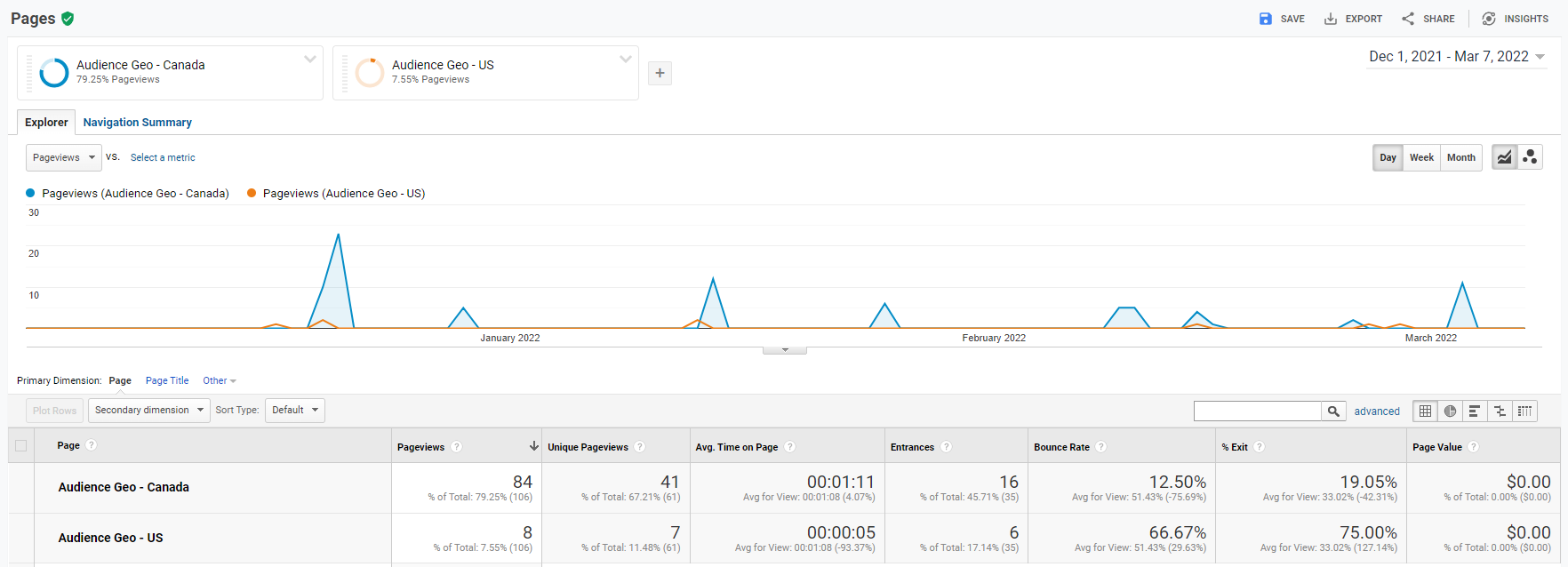1568x567 pixels.
Task: Switch to motion chart view icon
Action: click(1530, 157)
